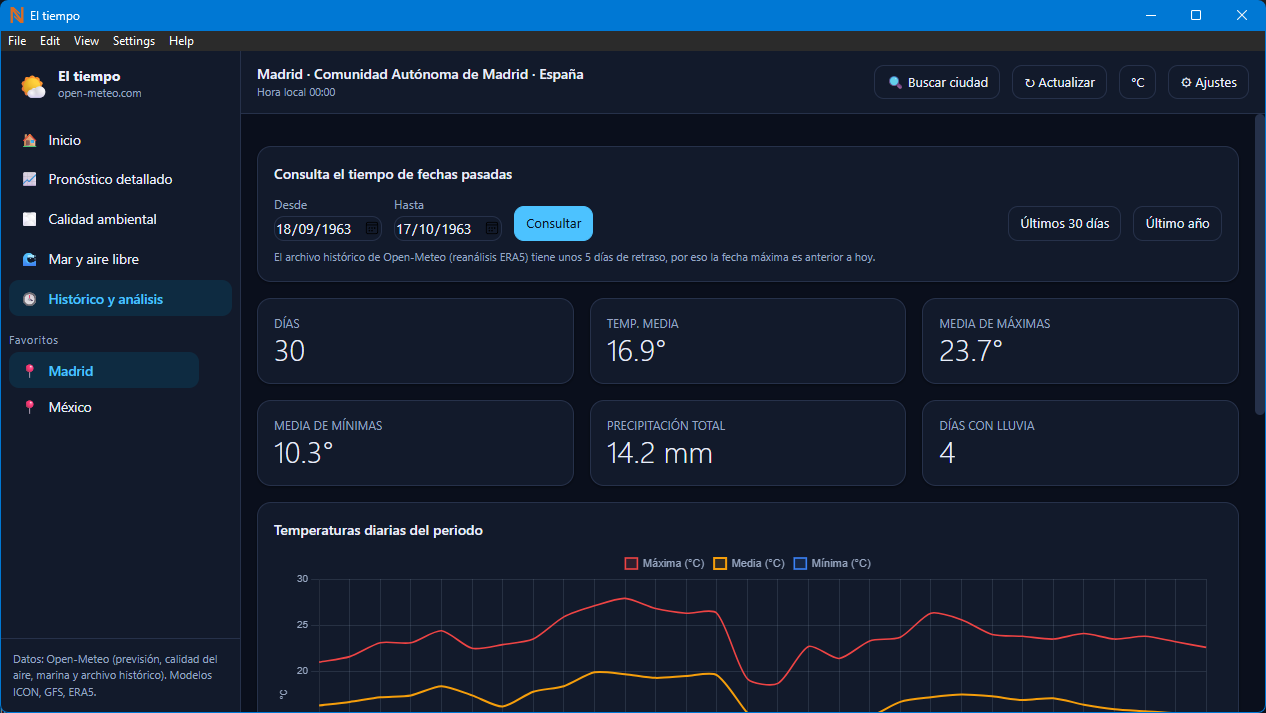Select Histórico y análisis section
Viewport: 1266px width, 713px height.
120,299
